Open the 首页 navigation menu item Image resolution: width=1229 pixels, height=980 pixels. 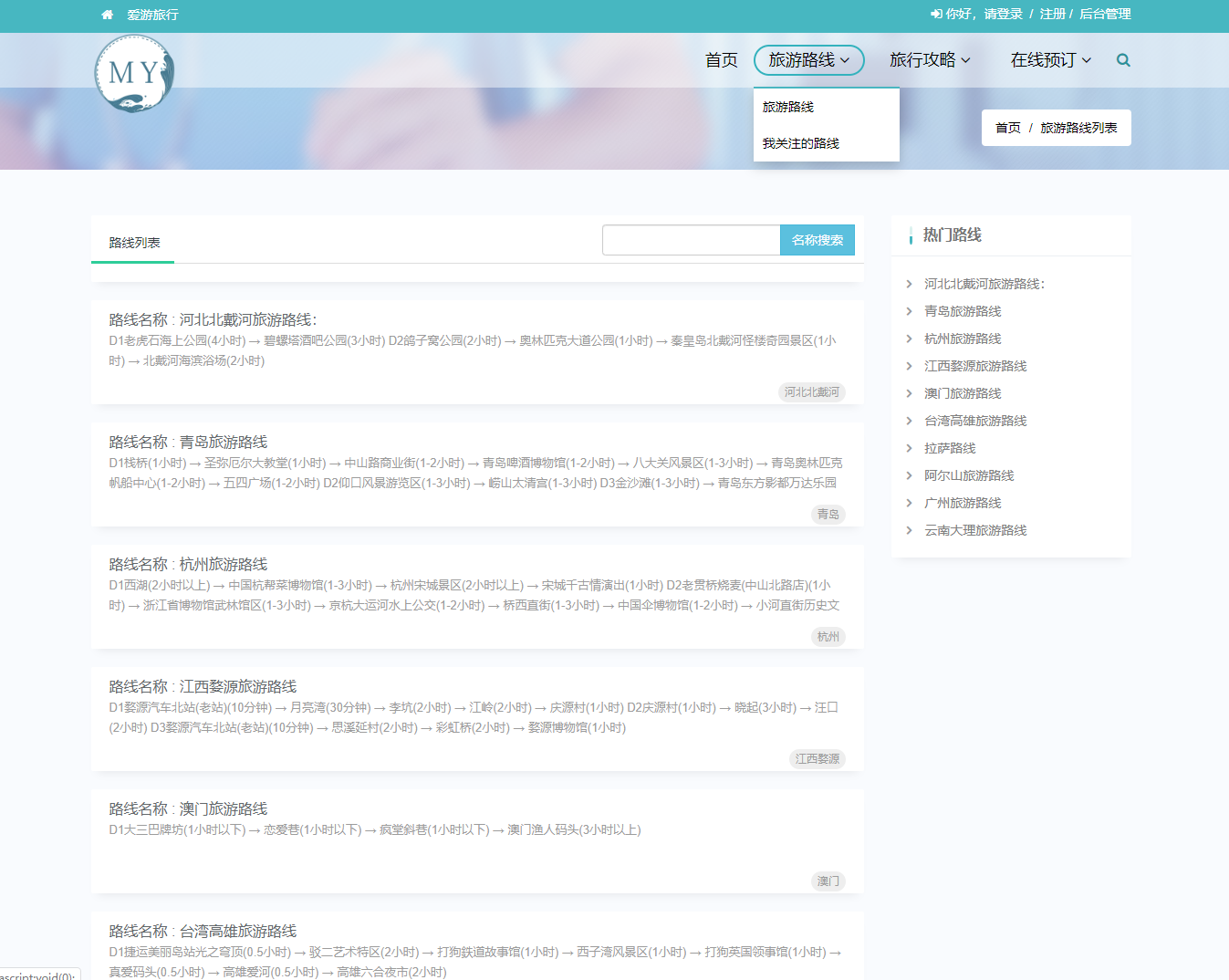721,60
